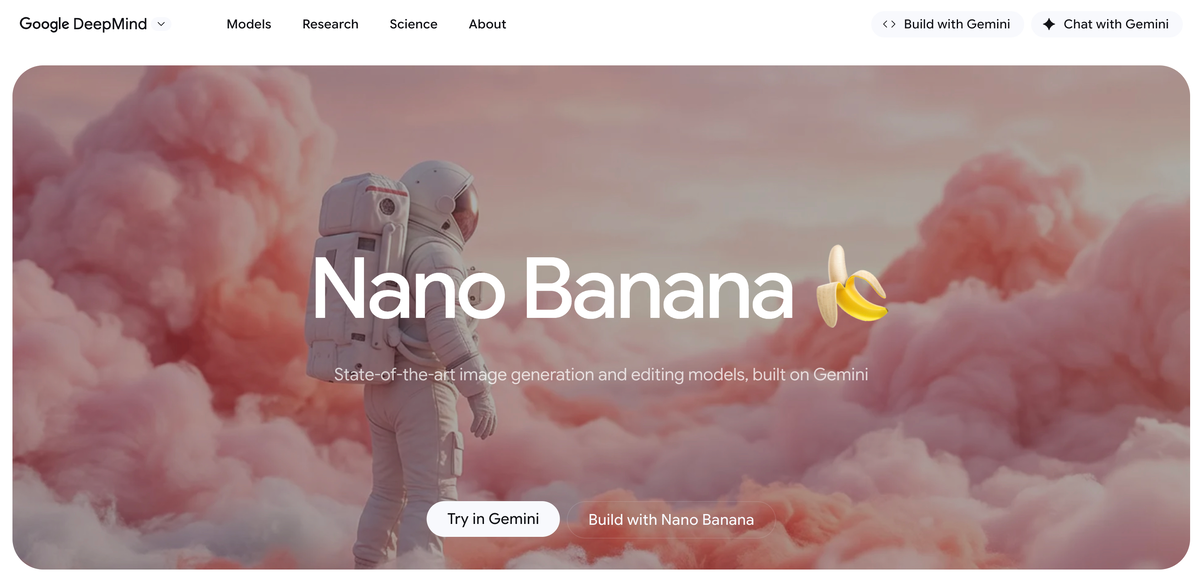Open the Models menu
The image size is (1200, 579).
249,24
